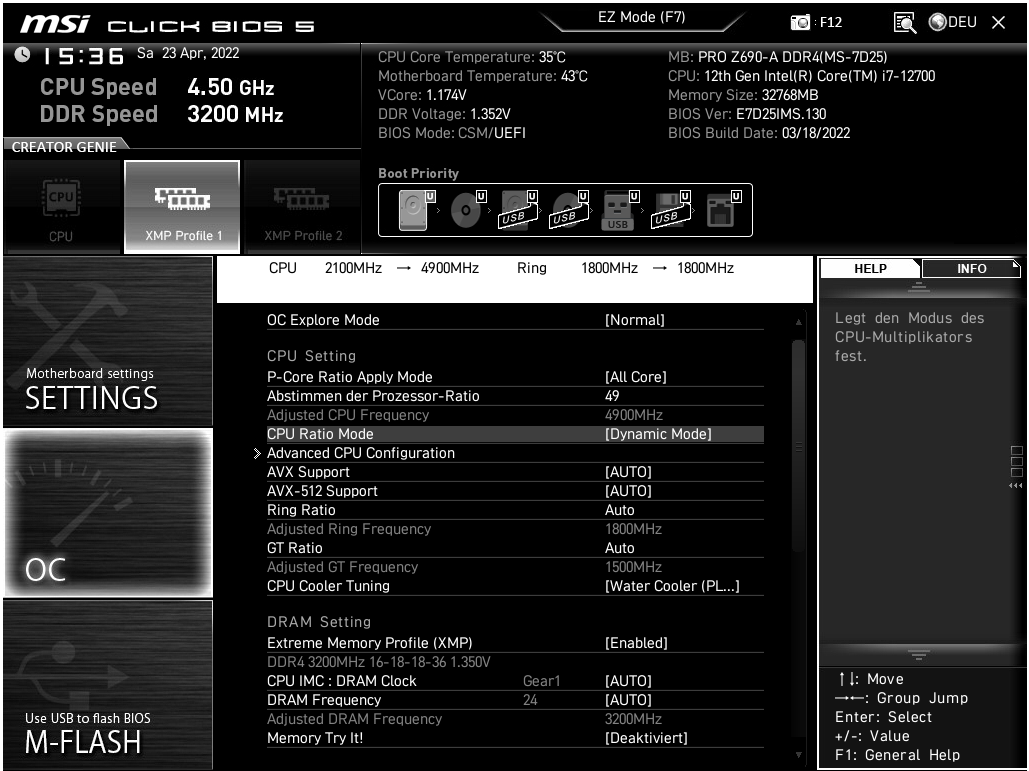Open the M-FLASH BIOS flashing section

point(108,684)
